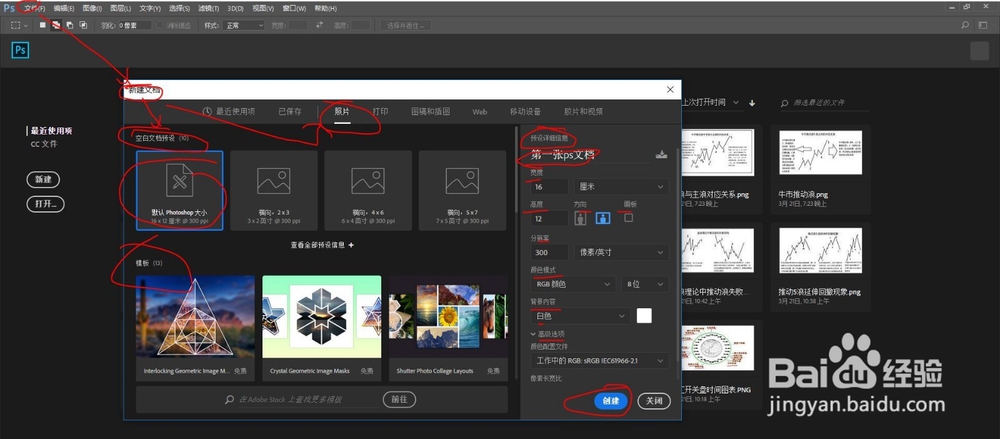Select the Subtract from selection icon
1000x439 pixels.
(x=70, y=25)
